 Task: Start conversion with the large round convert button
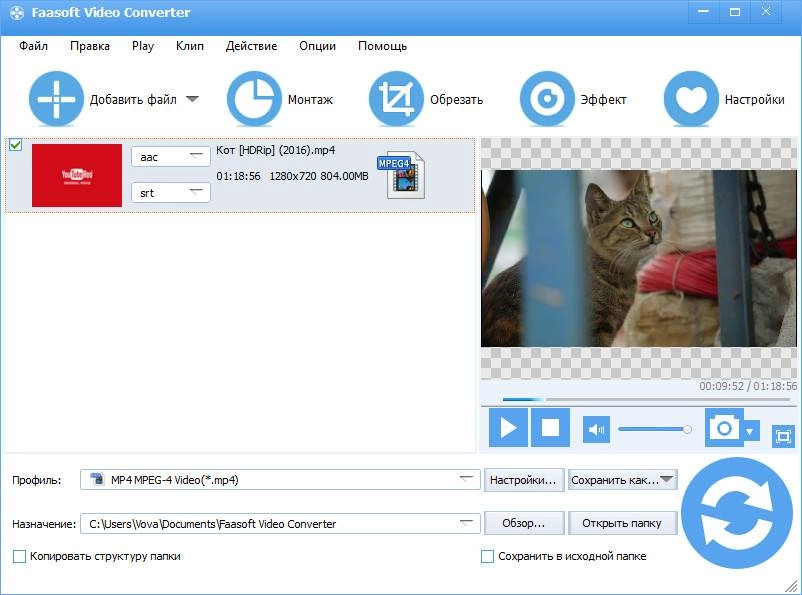737,513
